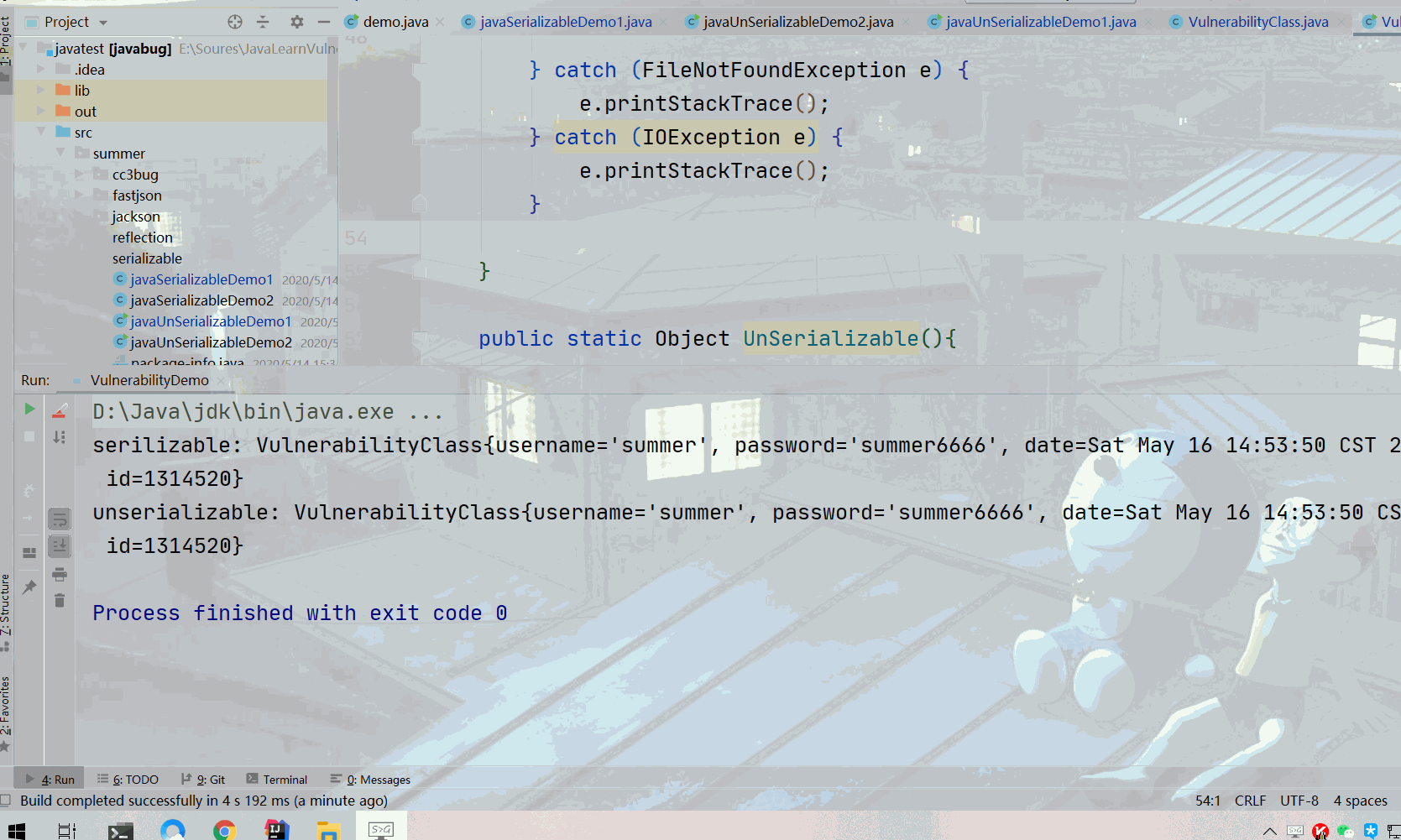
Task: Click the CRLF line separator widget
Action: (x=1250, y=801)
